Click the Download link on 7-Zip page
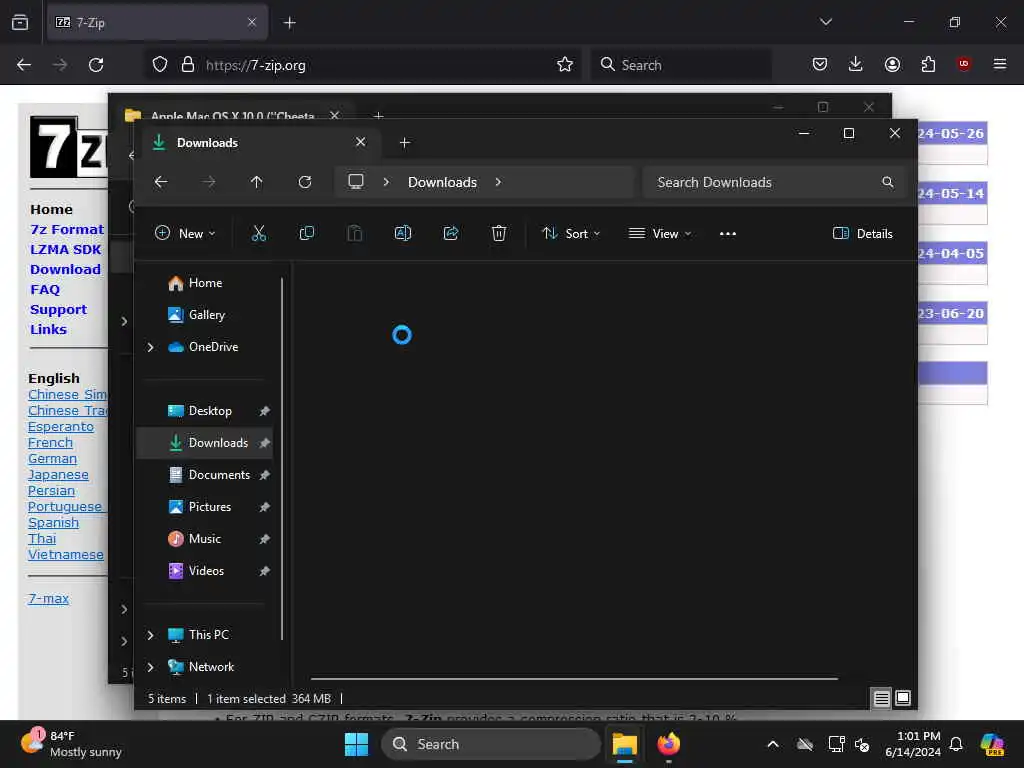Screen dimensions: 1024x768 click(65, 269)
